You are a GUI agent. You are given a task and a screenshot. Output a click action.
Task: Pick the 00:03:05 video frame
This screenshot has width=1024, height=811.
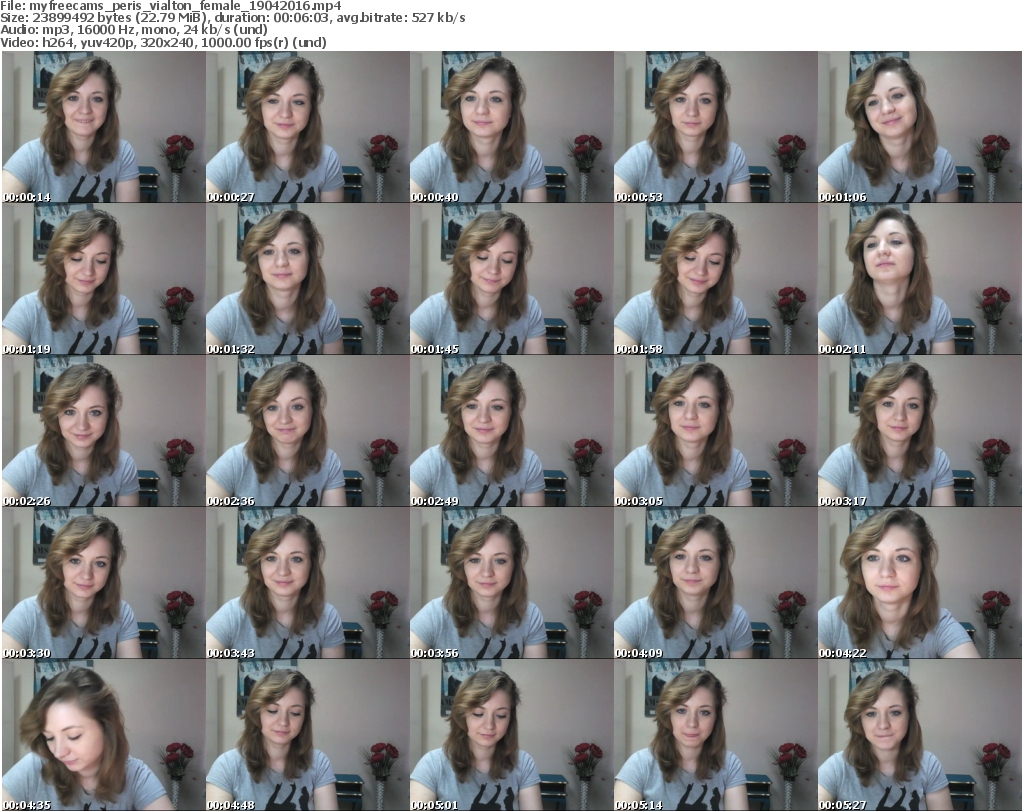[715, 431]
